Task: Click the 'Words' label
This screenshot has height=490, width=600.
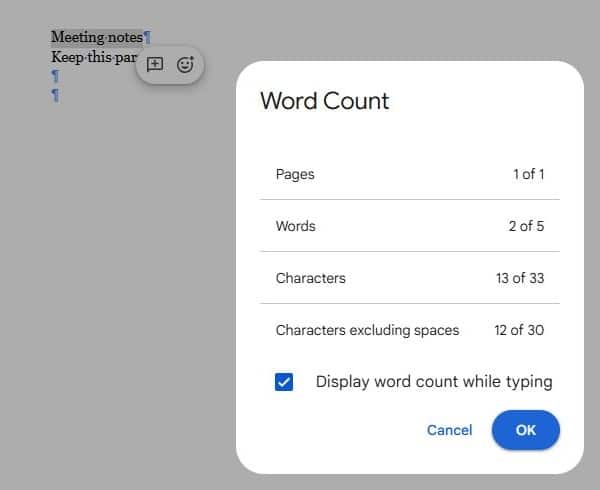Action: (x=295, y=226)
